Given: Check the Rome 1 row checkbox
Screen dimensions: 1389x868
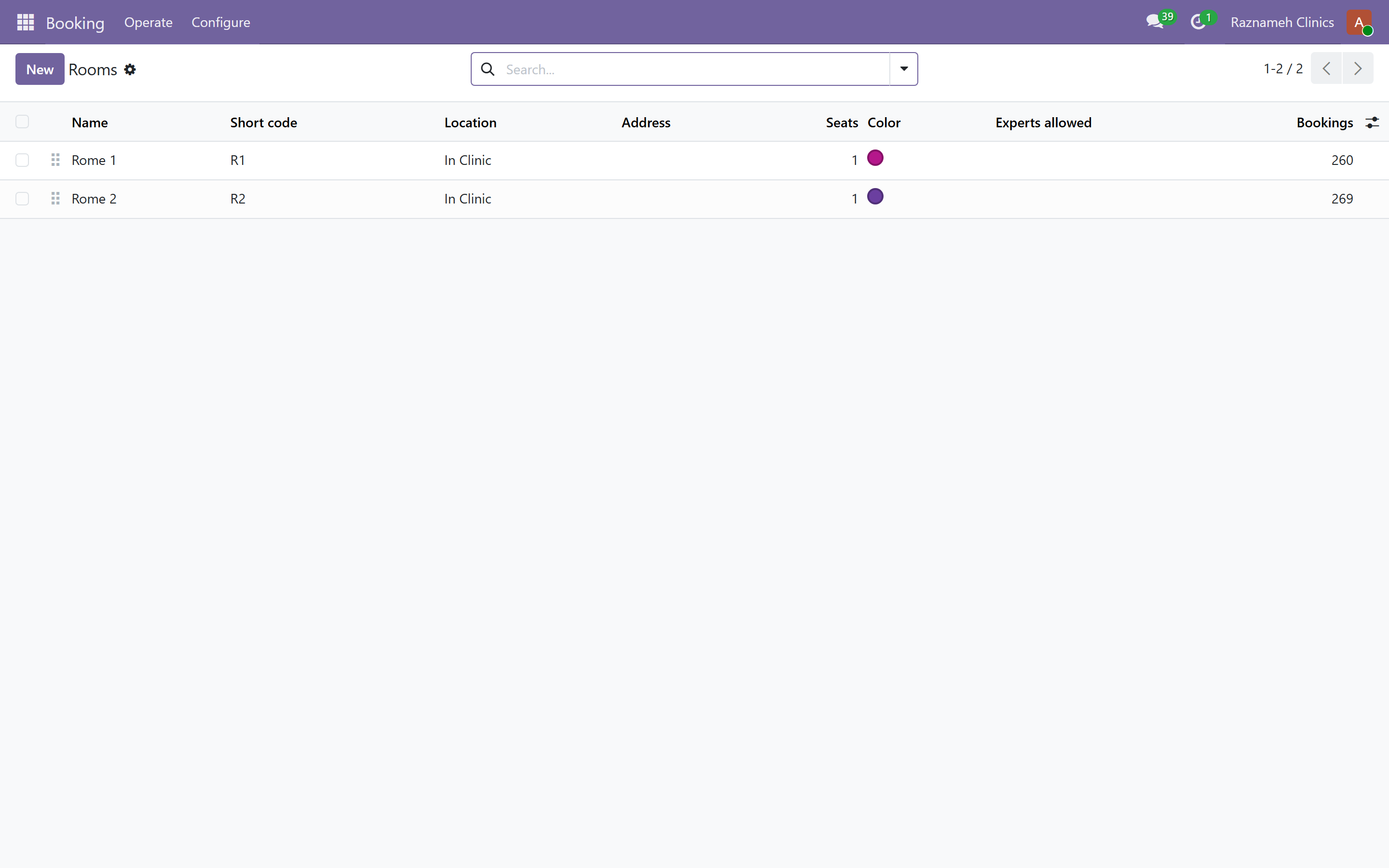Looking at the screenshot, I should click(22, 160).
